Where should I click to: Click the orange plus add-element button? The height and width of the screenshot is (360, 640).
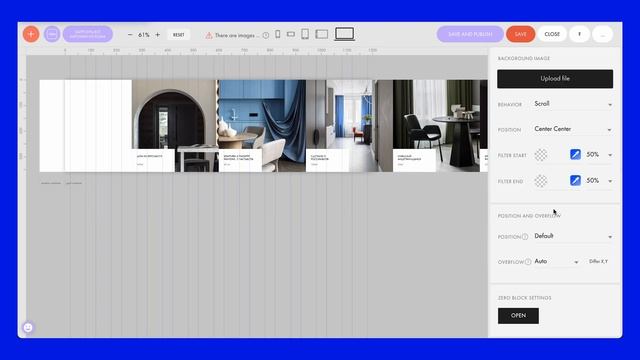[31, 34]
